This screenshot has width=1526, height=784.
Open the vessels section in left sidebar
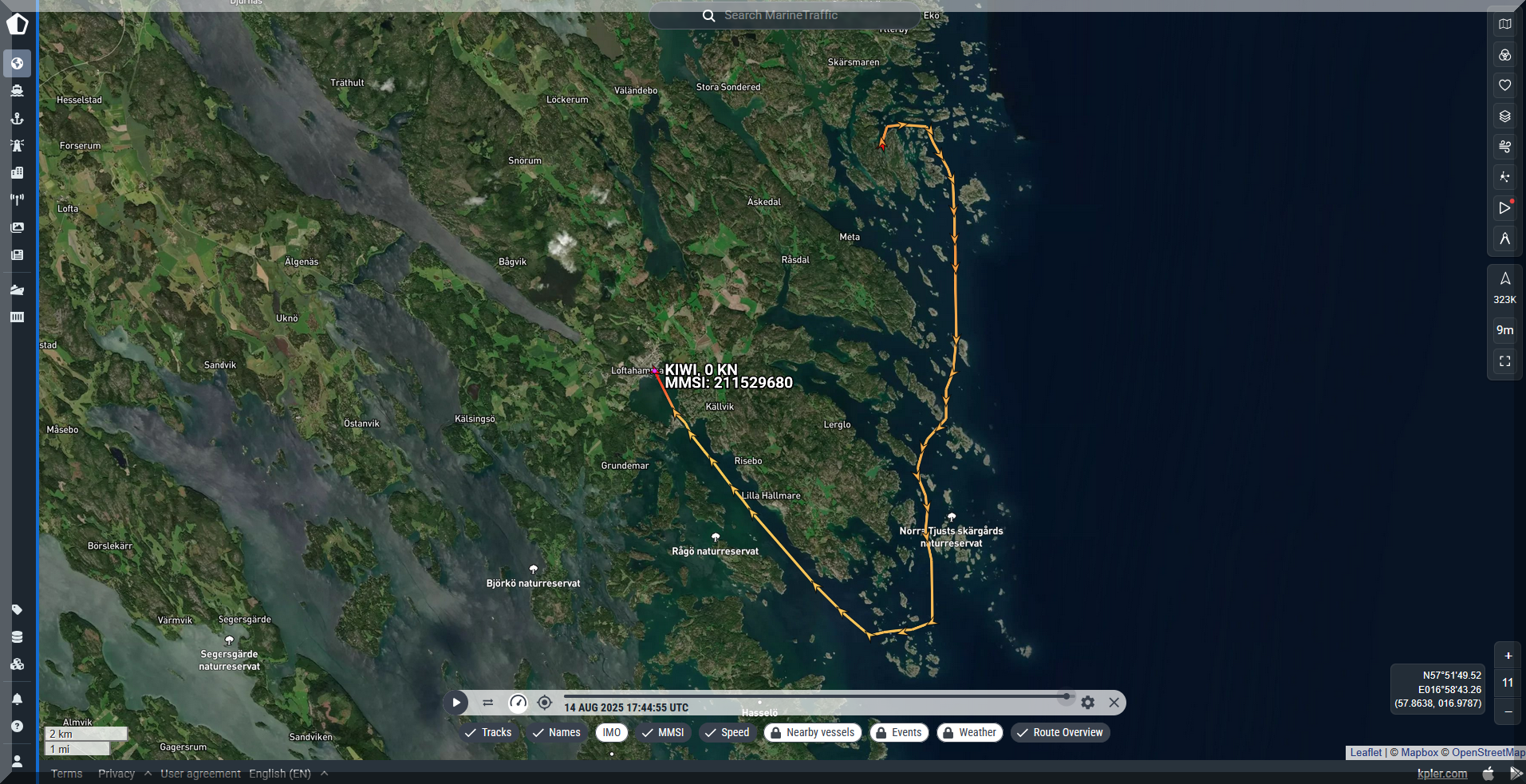17,91
